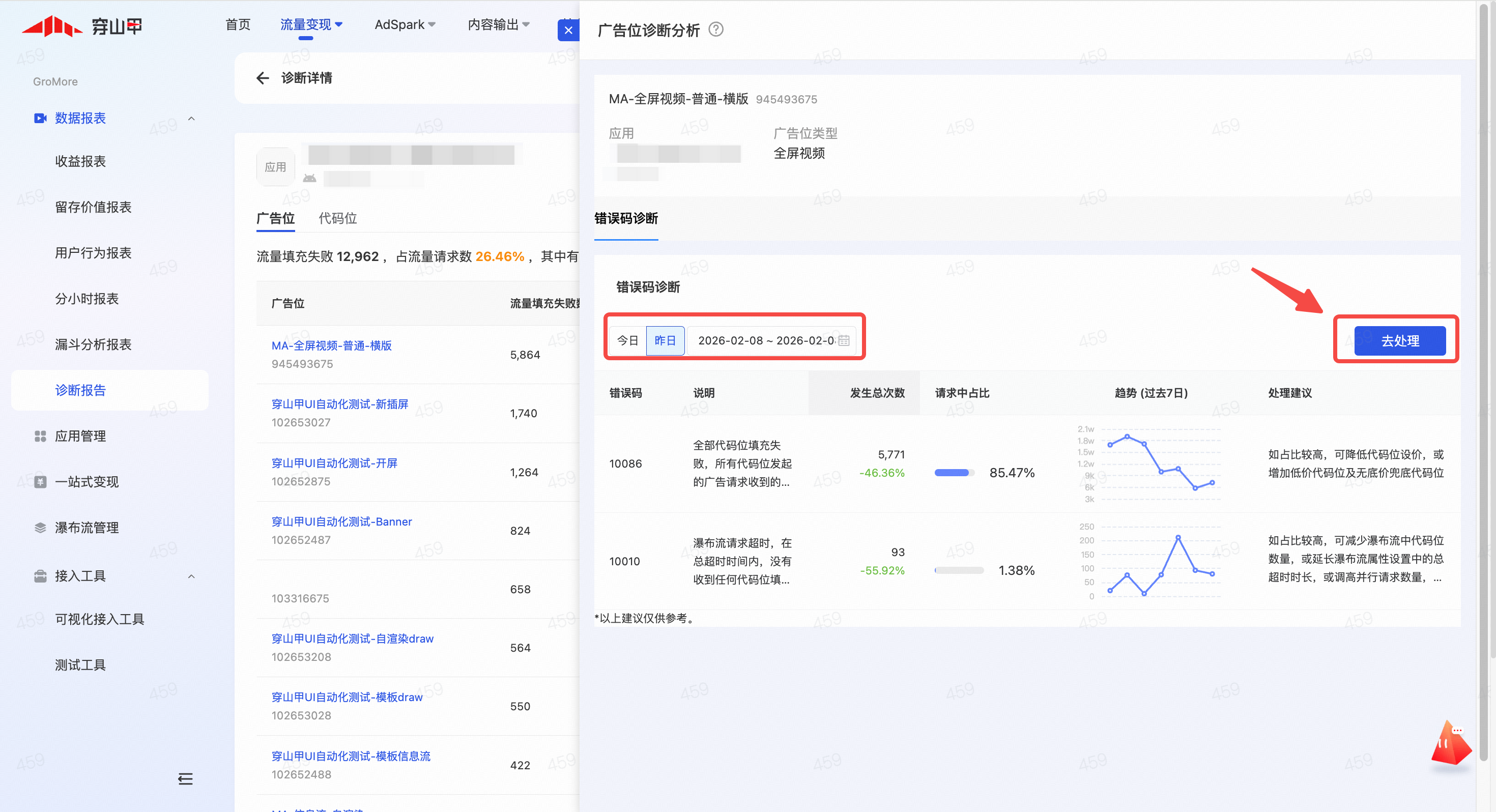
Task: Click the sidebar collapse icon at the bottom
Action: coord(185,779)
